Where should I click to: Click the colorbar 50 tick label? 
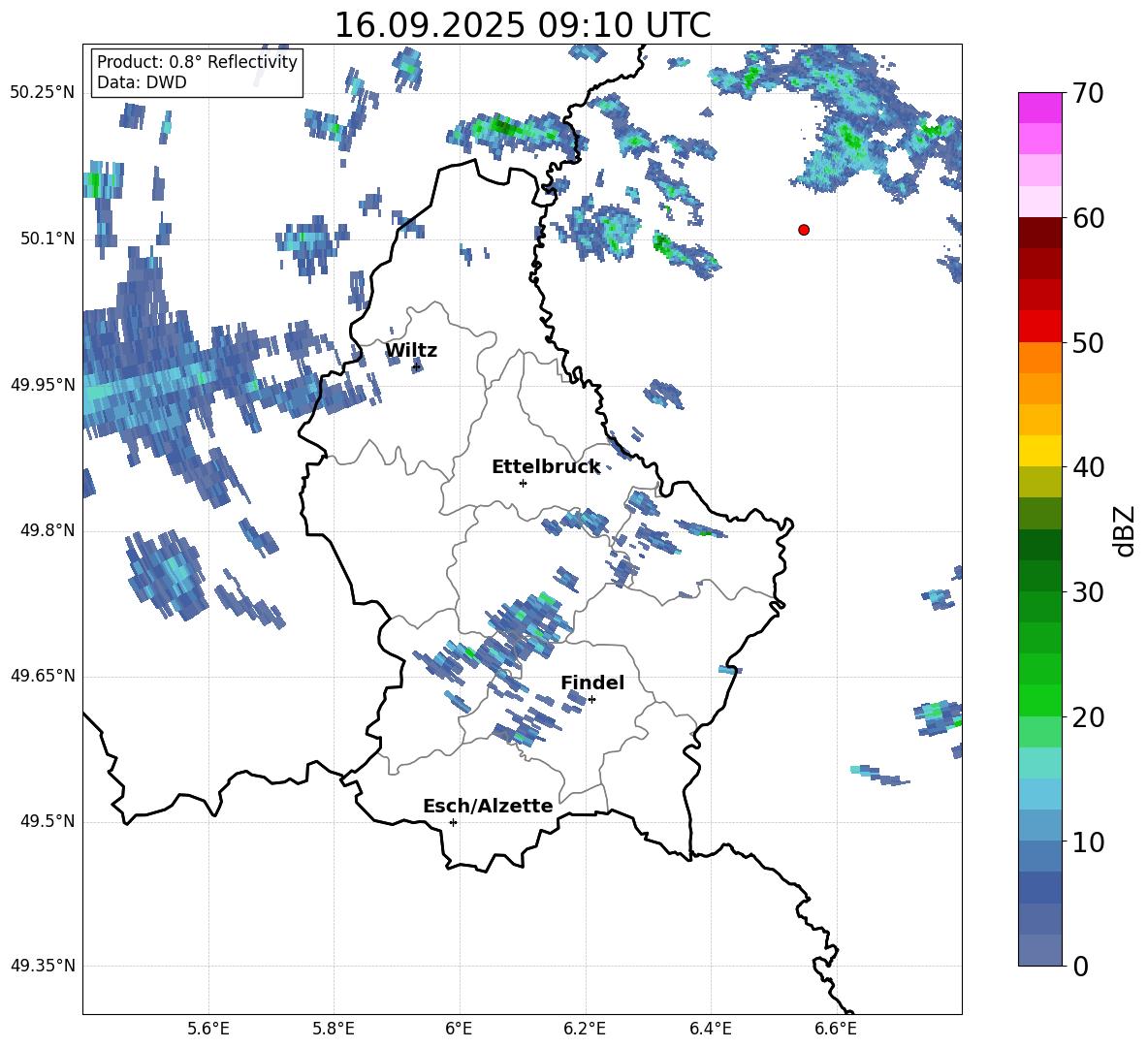1088,342
